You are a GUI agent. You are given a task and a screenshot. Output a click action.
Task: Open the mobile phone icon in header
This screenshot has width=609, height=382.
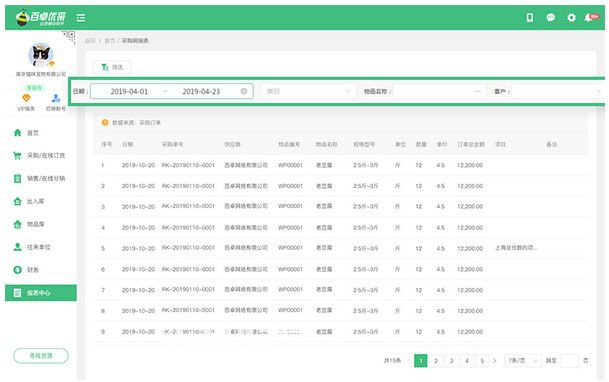(x=529, y=17)
